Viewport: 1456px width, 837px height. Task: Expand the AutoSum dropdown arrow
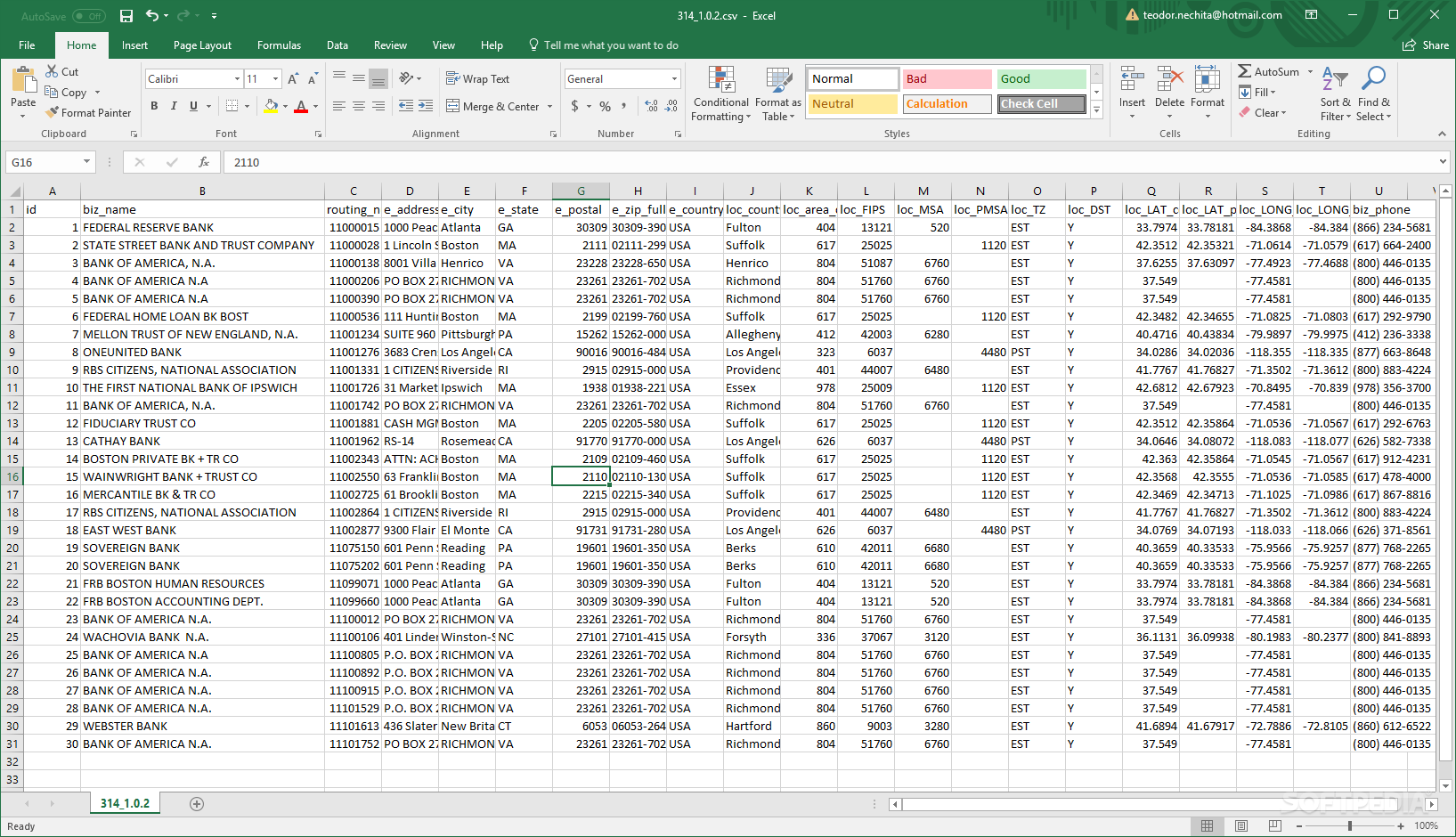coord(1310,72)
